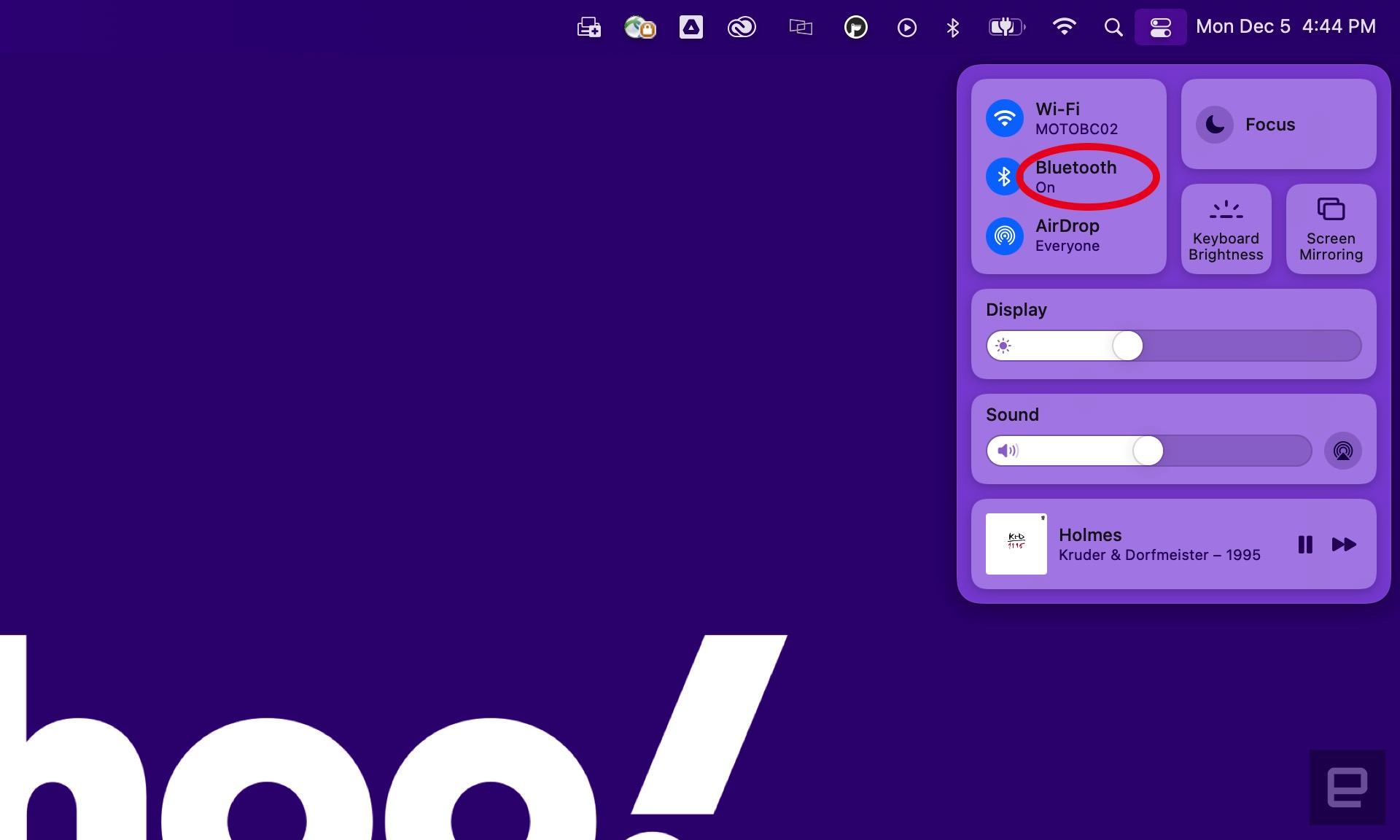The width and height of the screenshot is (1400, 840).
Task: Pause the Holmes track playback
Action: [1306, 544]
